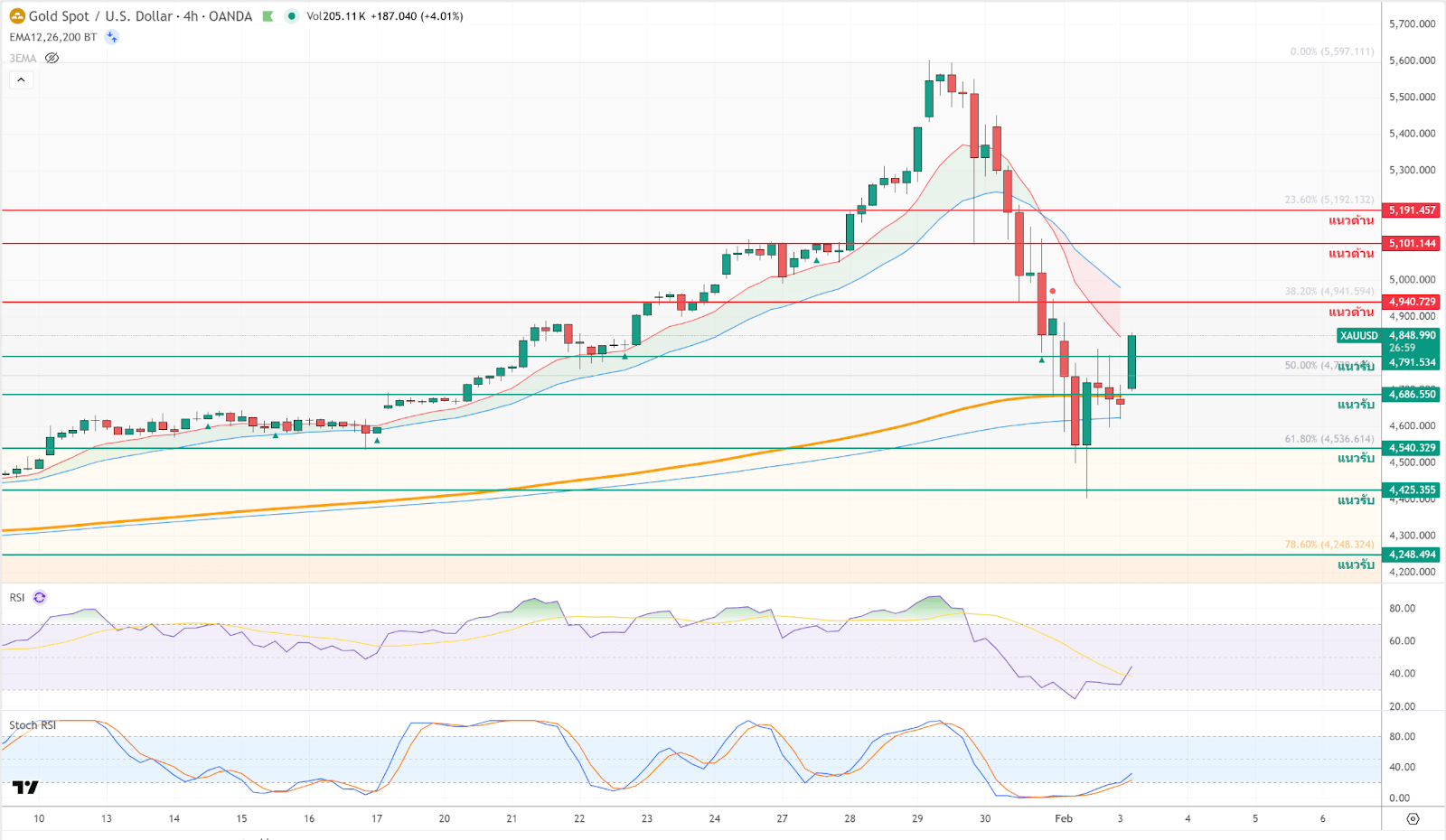Click the 4,248.494 support price label

point(1412,555)
